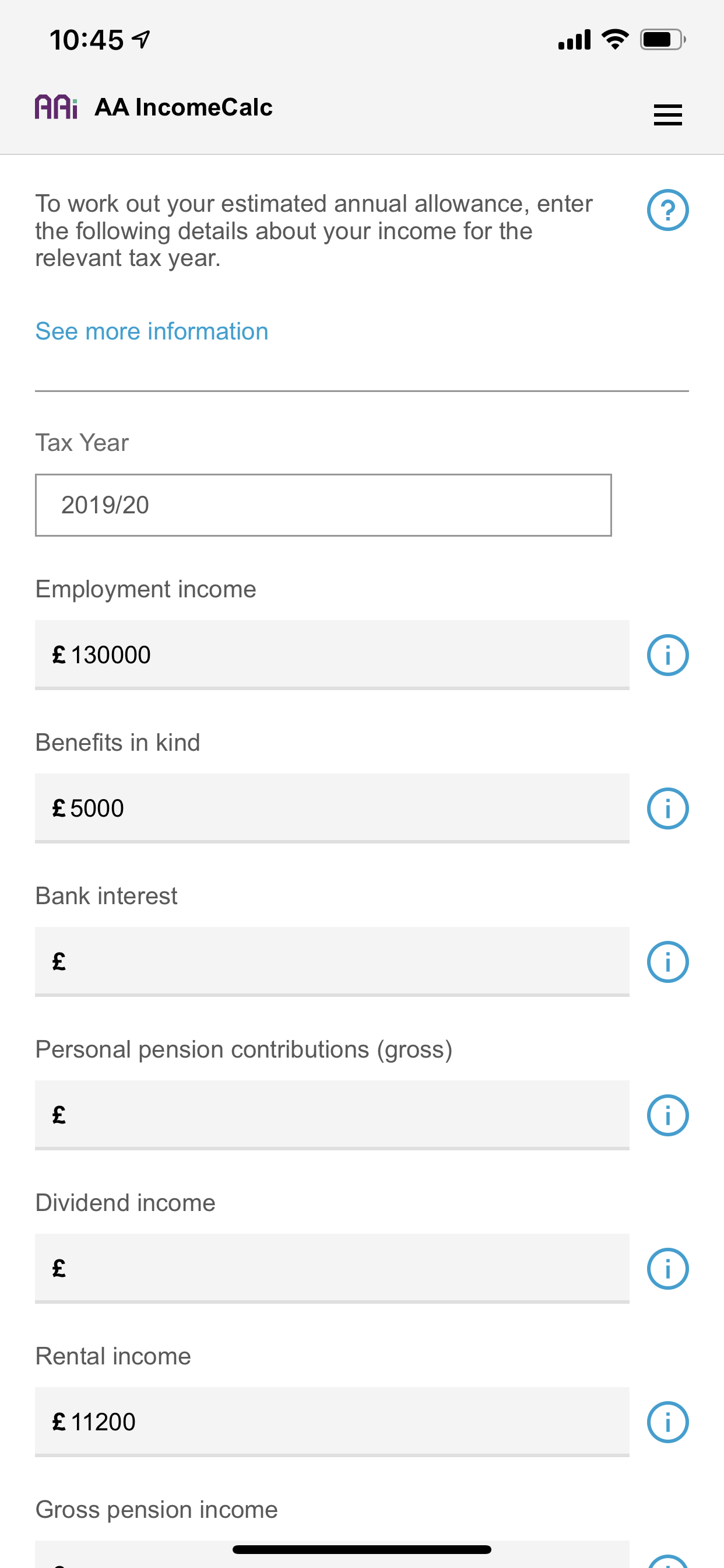The image size is (724, 1568).
Task: Tap the iOS home indicator bar
Action: pyautogui.click(x=361, y=1549)
